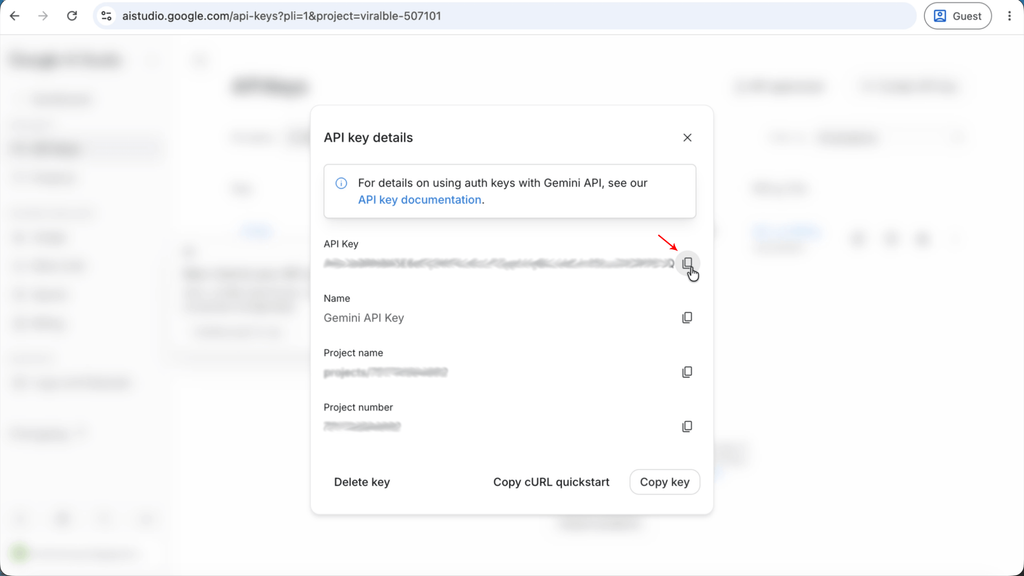This screenshot has height=576, width=1024.
Task: Open the API key documentation link
Action: (419, 200)
